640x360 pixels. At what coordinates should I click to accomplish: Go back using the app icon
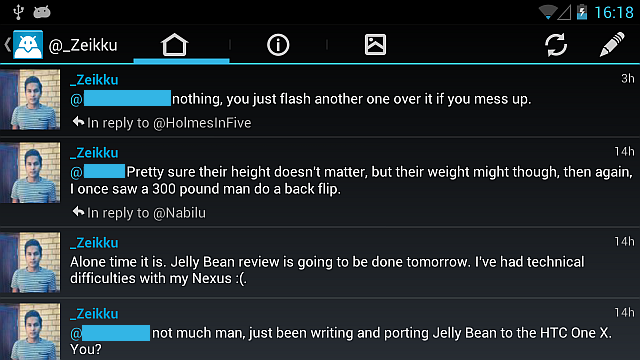click(x=24, y=44)
